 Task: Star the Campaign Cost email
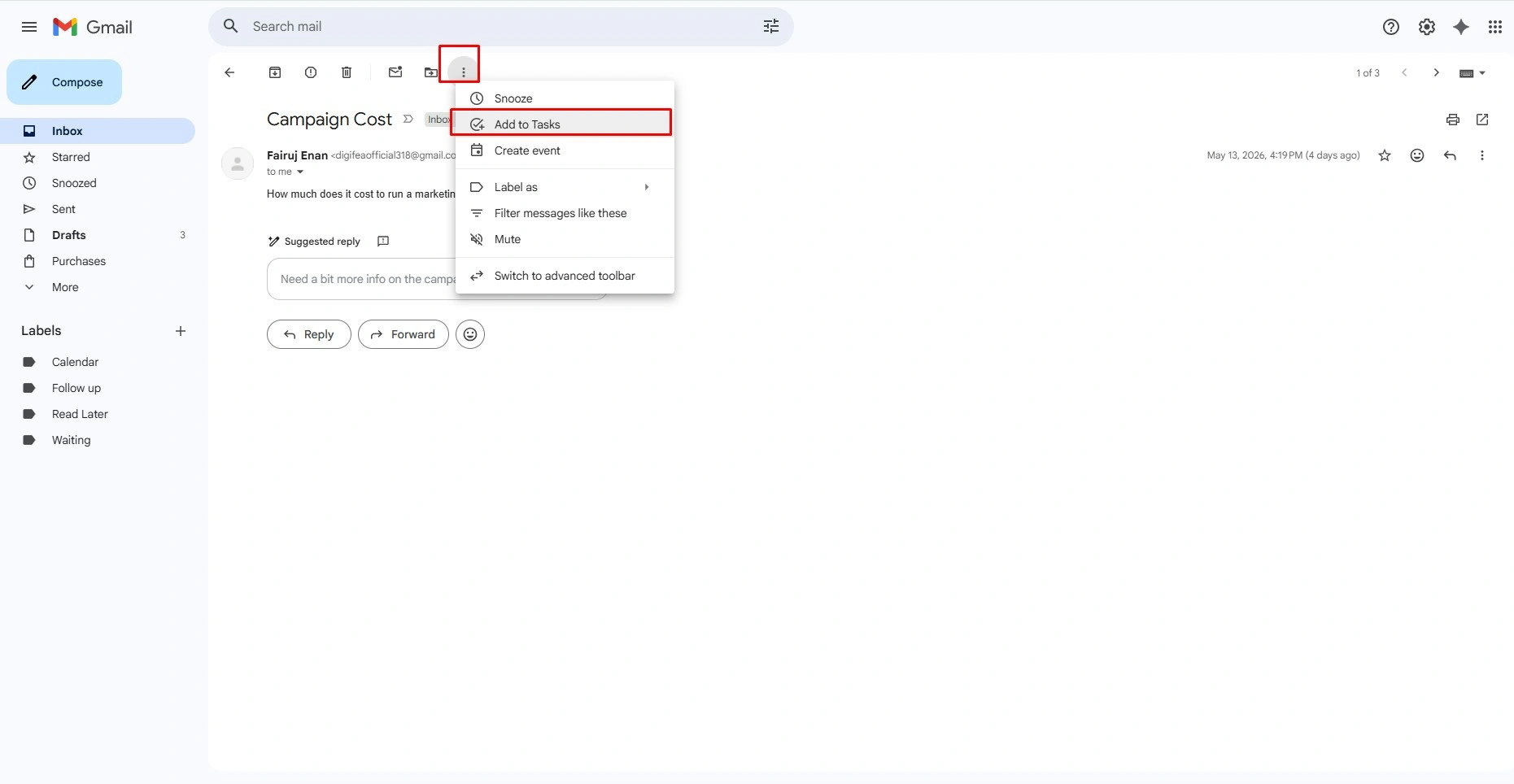click(1385, 155)
